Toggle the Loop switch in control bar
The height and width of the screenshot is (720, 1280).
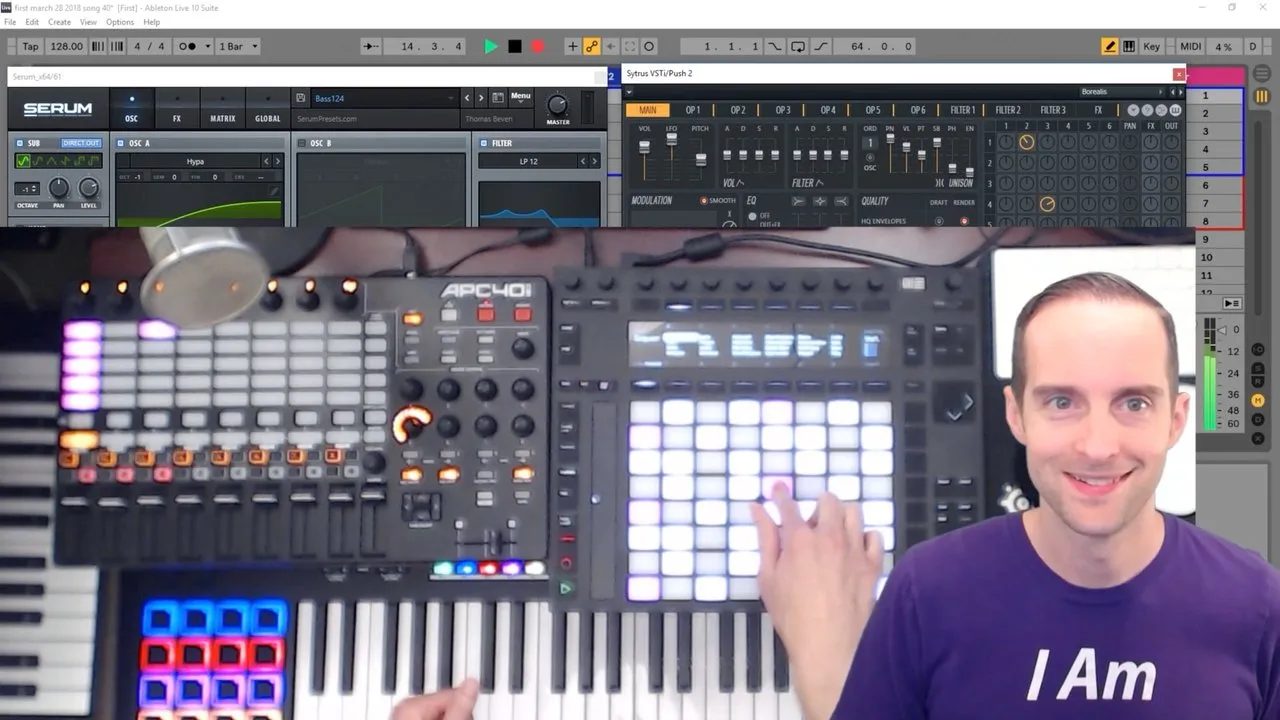coord(798,46)
